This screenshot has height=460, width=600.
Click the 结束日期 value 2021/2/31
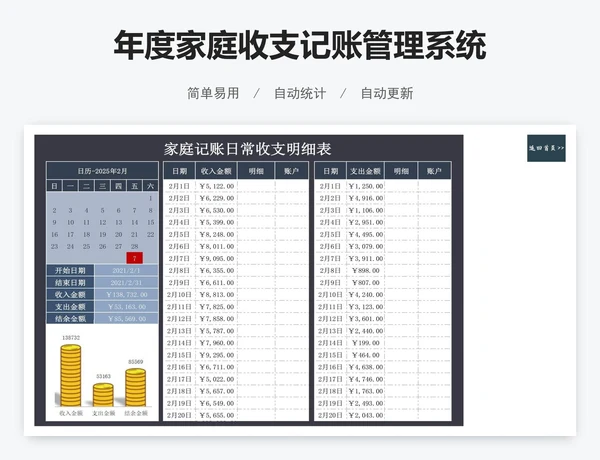tap(127, 282)
